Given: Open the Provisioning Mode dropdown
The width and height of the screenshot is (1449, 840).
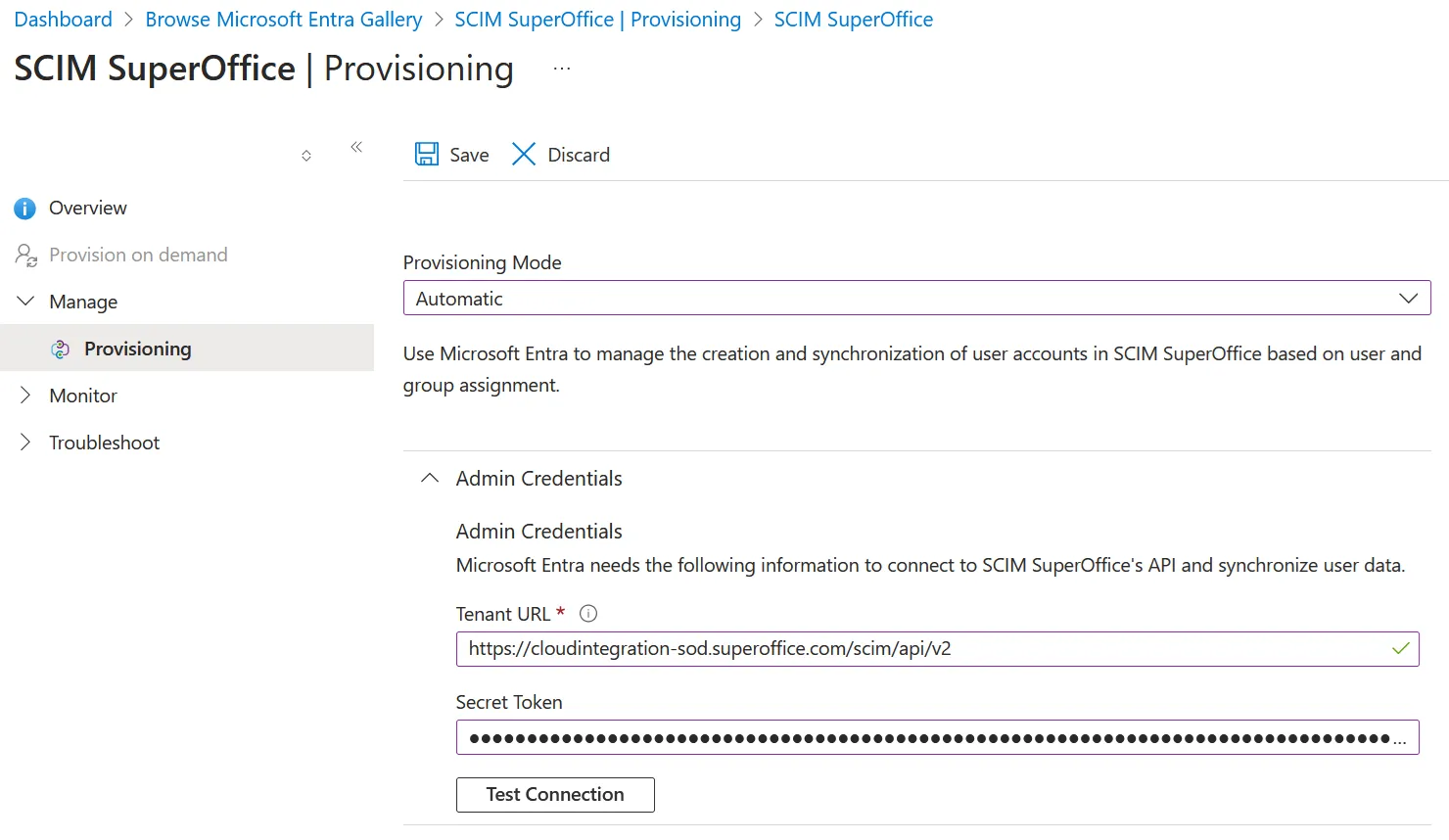Looking at the screenshot, I should tap(916, 299).
